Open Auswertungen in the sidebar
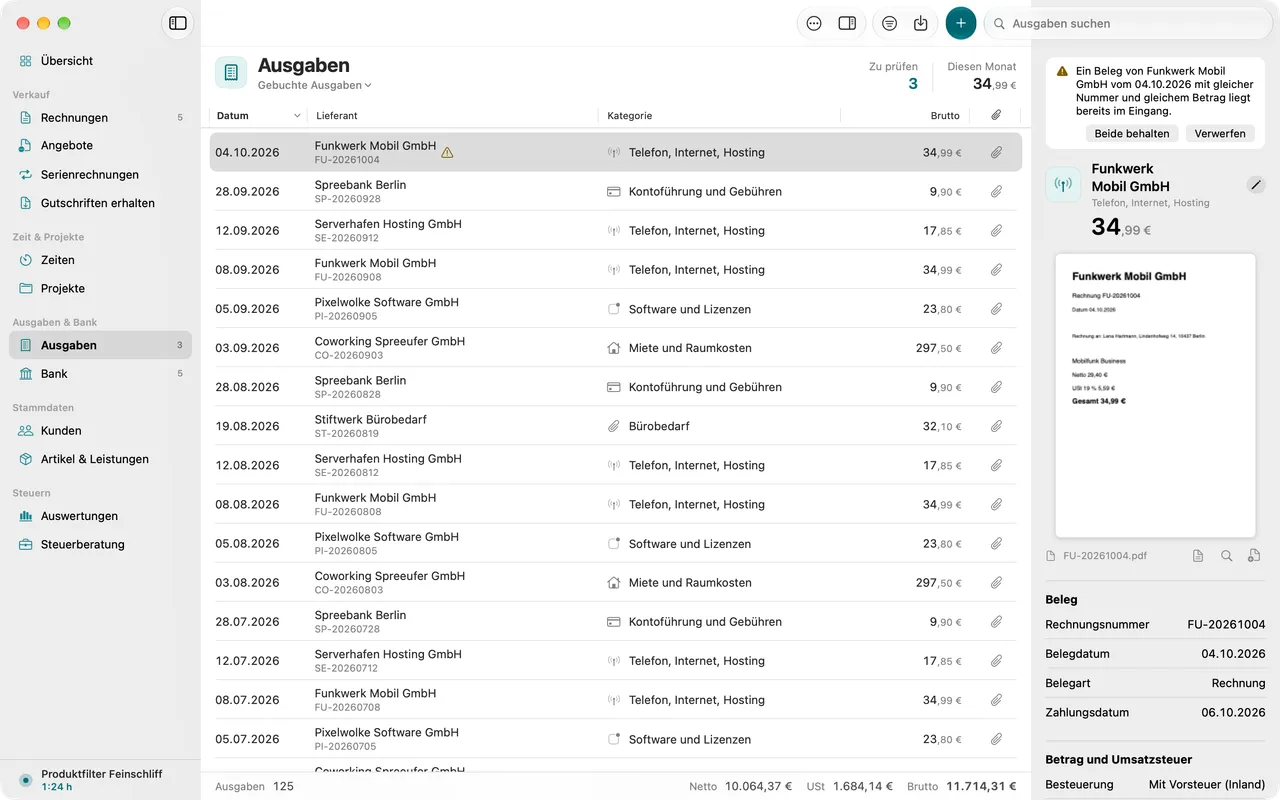This screenshot has width=1280, height=800. (x=100, y=517)
